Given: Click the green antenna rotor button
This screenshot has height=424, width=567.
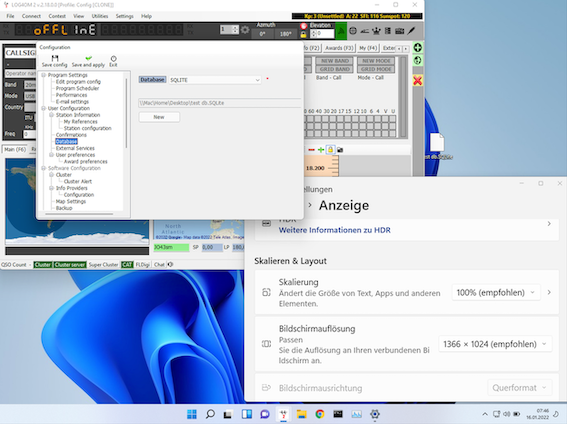Looking at the screenshot, I should tap(341, 31).
